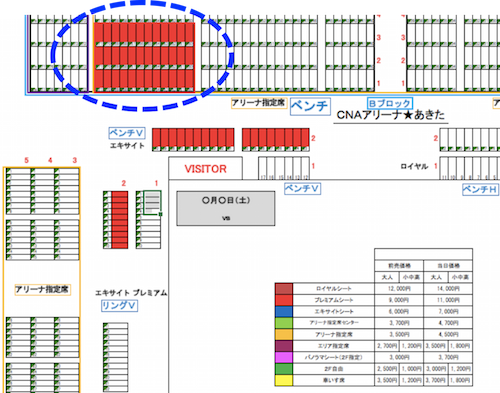Click the リングV label
The width and height of the screenshot is (500, 393).
(119, 306)
